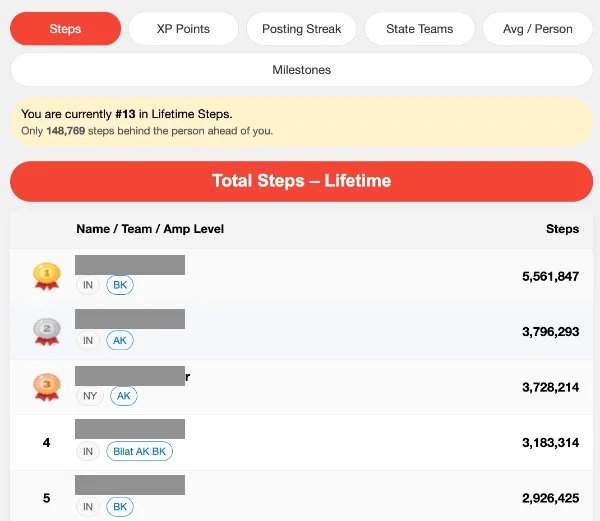Click the redacted name in rank 1 row
This screenshot has width=600, height=521.
(130, 265)
